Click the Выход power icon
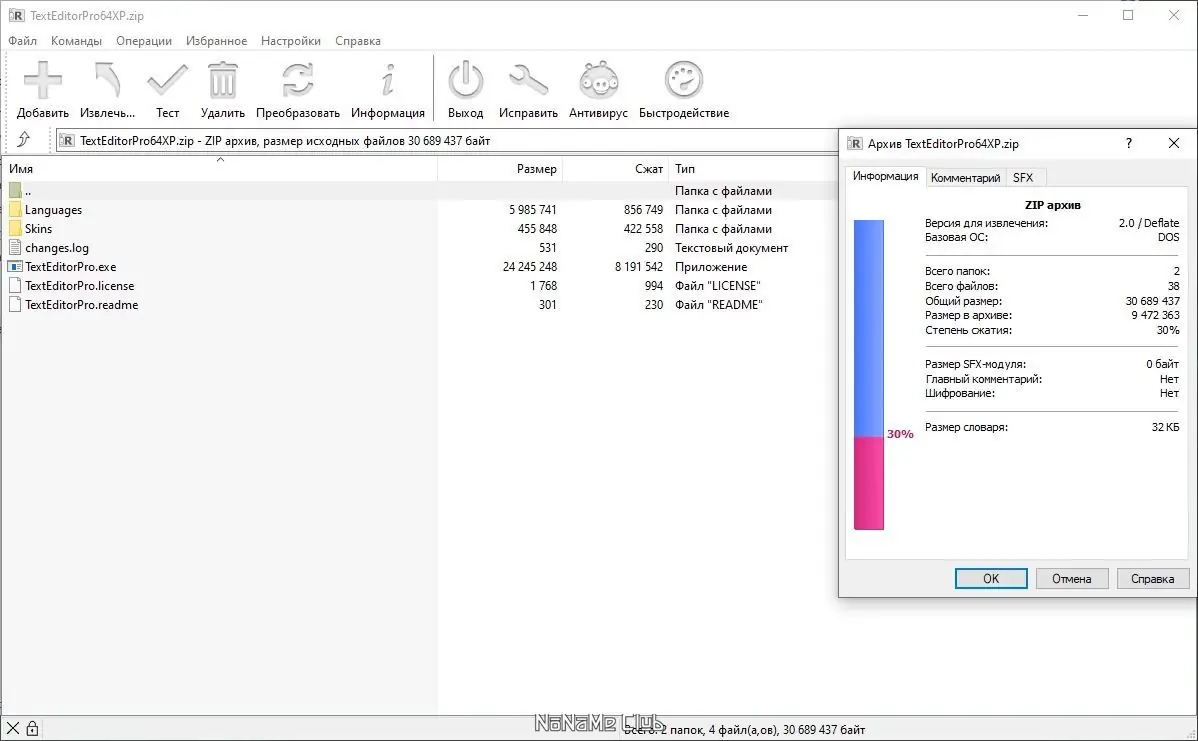 tap(465, 80)
